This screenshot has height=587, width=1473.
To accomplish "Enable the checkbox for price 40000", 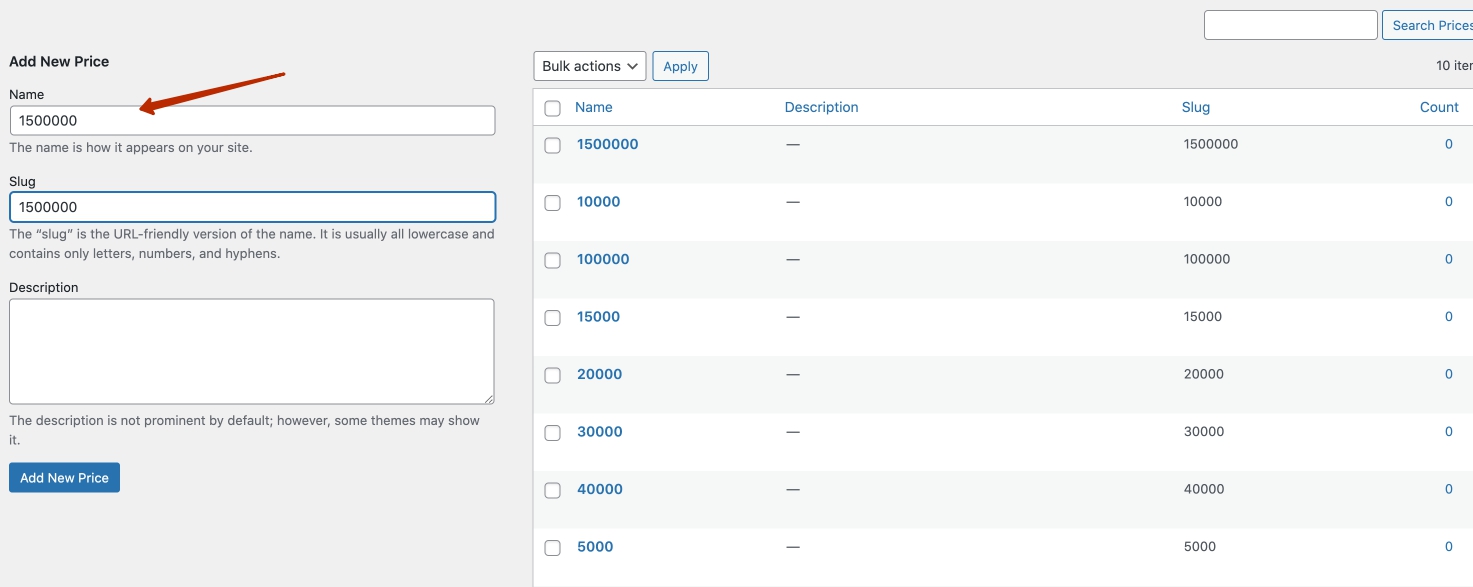I will pyautogui.click(x=553, y=490).
